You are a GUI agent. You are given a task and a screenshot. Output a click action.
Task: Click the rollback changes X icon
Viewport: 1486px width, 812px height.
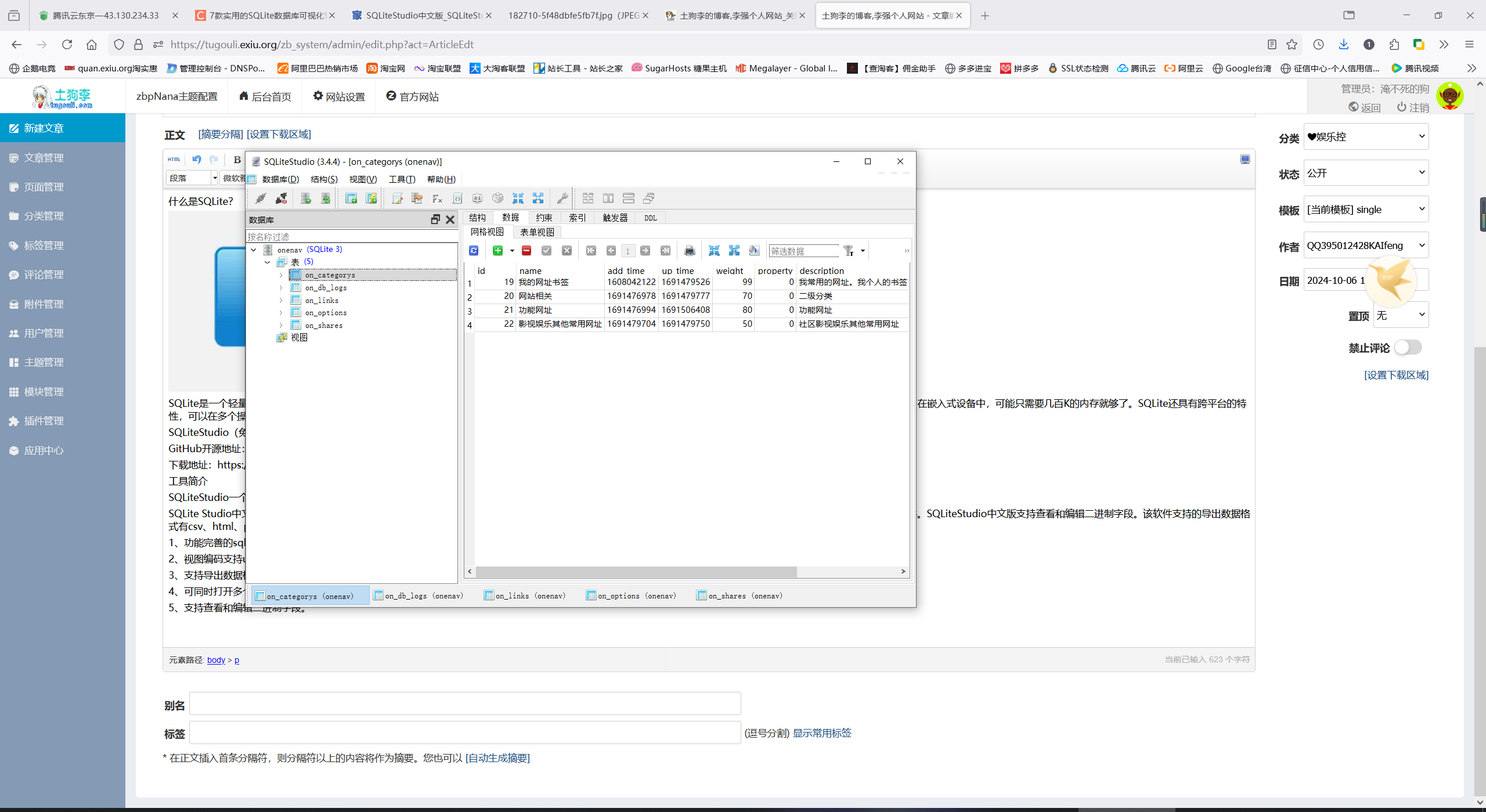567,251
